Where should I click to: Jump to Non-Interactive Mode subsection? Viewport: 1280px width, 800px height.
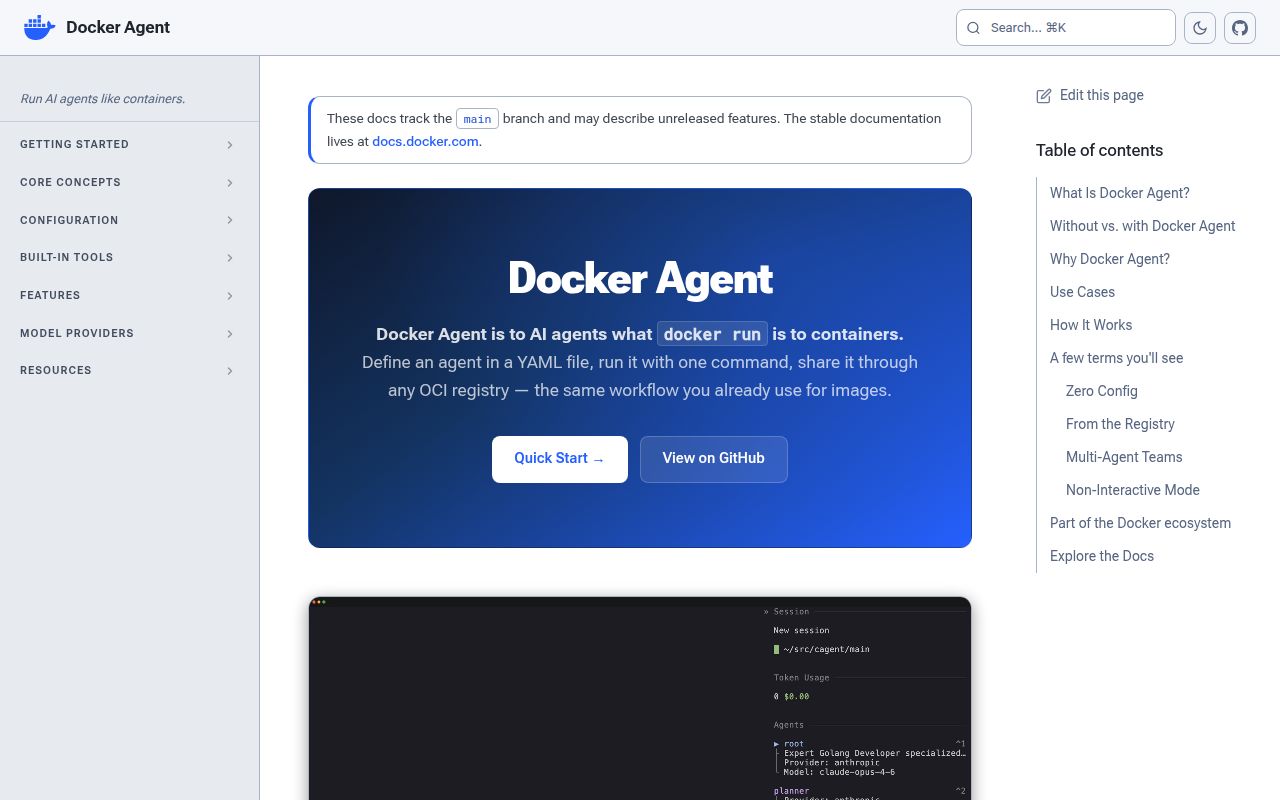1133,490
